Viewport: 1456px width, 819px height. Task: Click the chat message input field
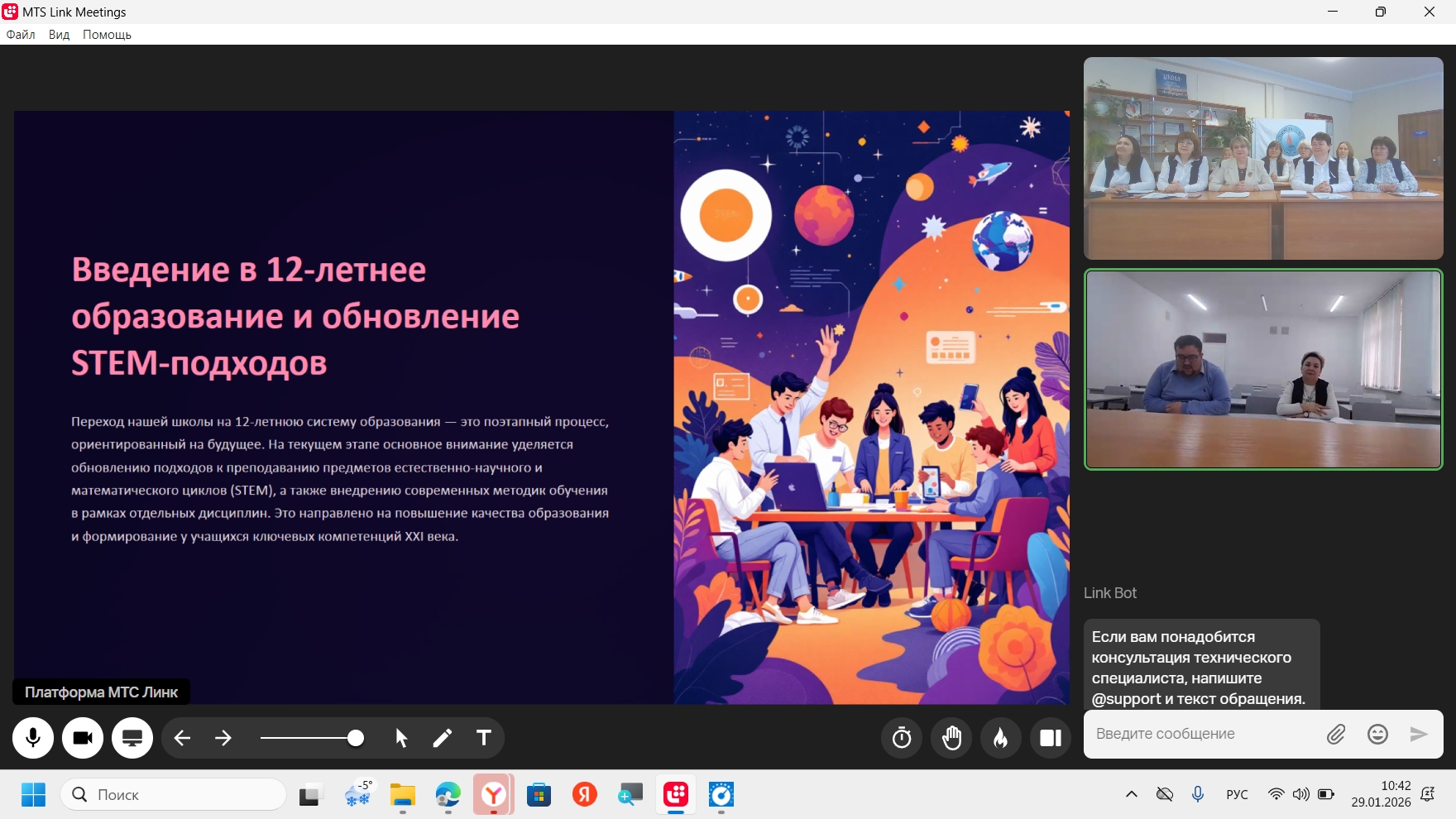point(1200,734)
